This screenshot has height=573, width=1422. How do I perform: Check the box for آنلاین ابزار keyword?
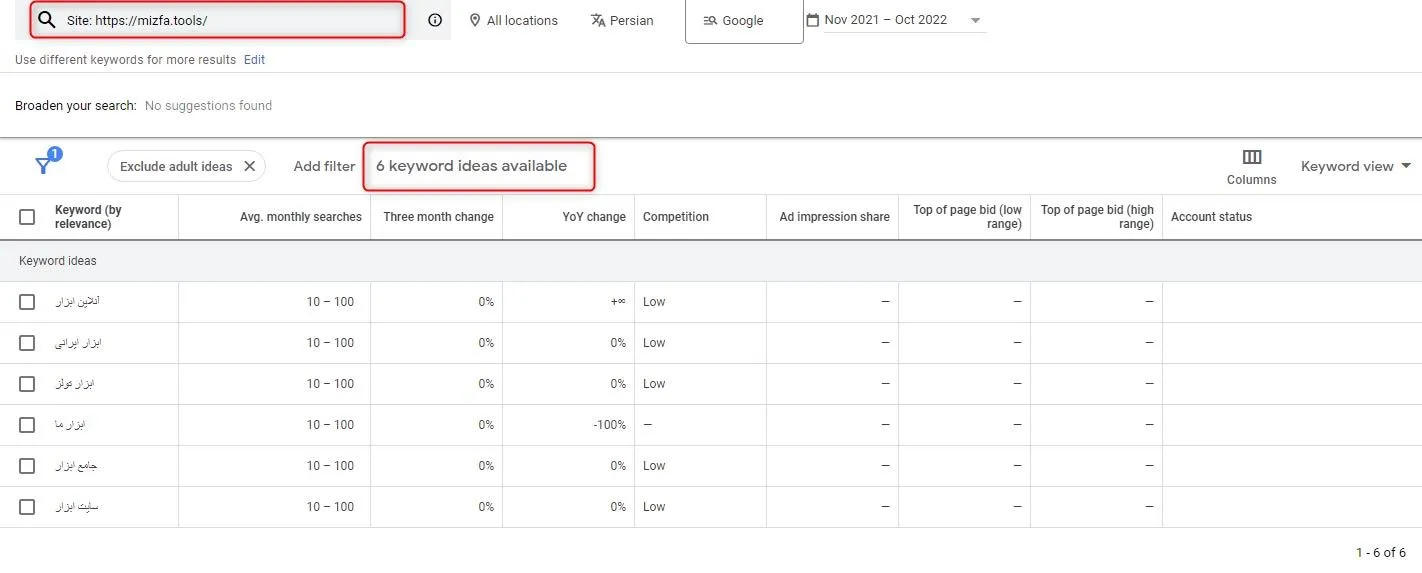coord(27,302)
